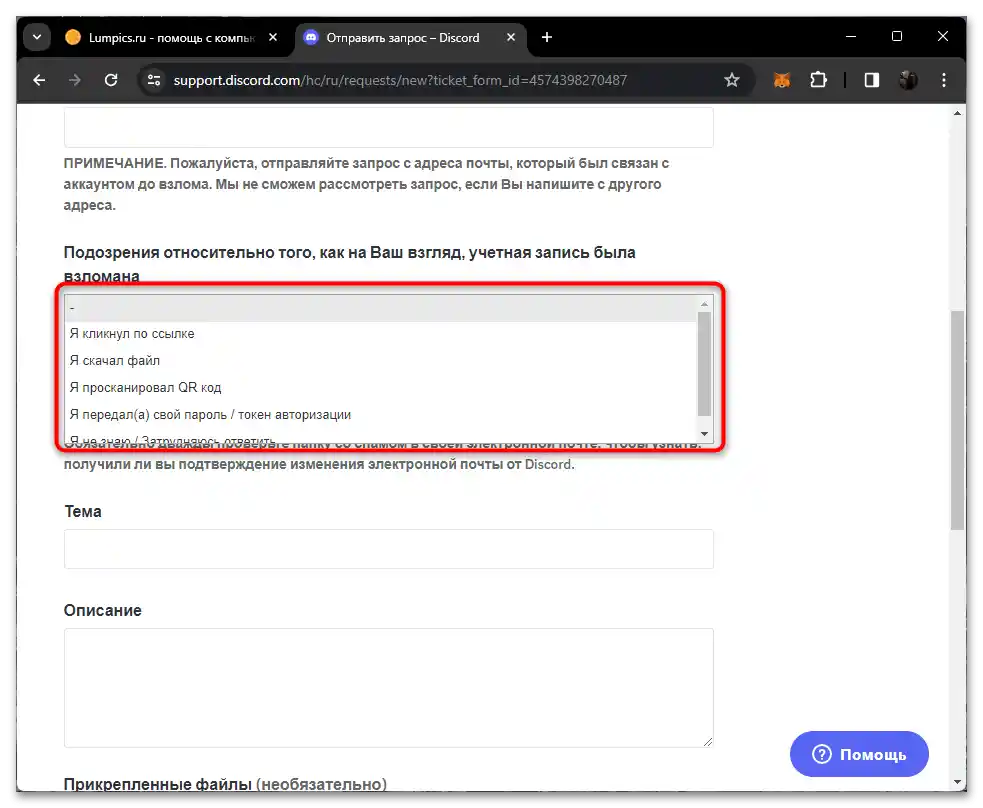Toggle the browser side panel
Viewport: 983px width, 808px height.
871,80
